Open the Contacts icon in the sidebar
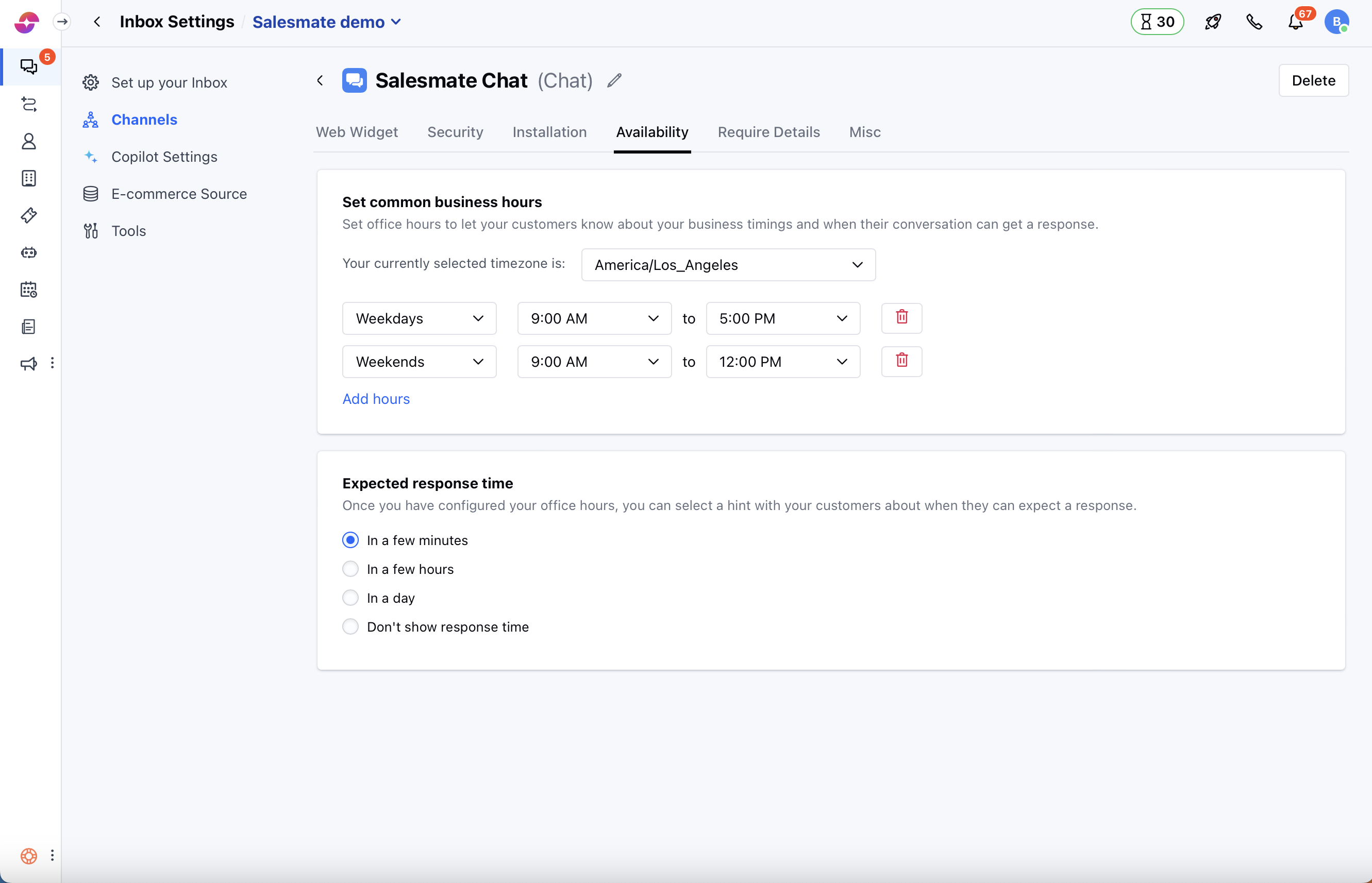Screen dimensions: 1372x883 (29, 142)
